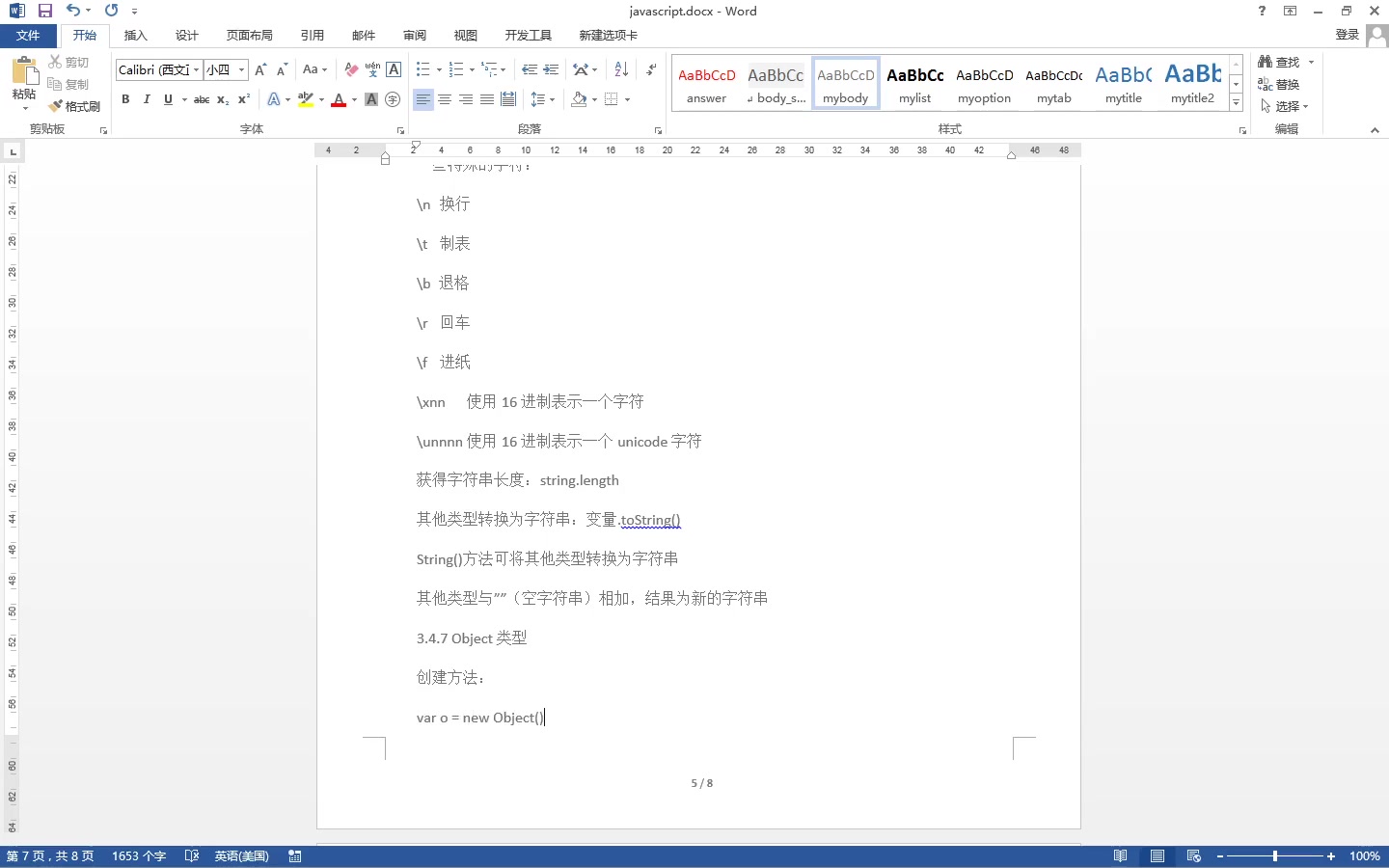Switch to Web Layout view

pyautogui.click(x=1194, y=856)
